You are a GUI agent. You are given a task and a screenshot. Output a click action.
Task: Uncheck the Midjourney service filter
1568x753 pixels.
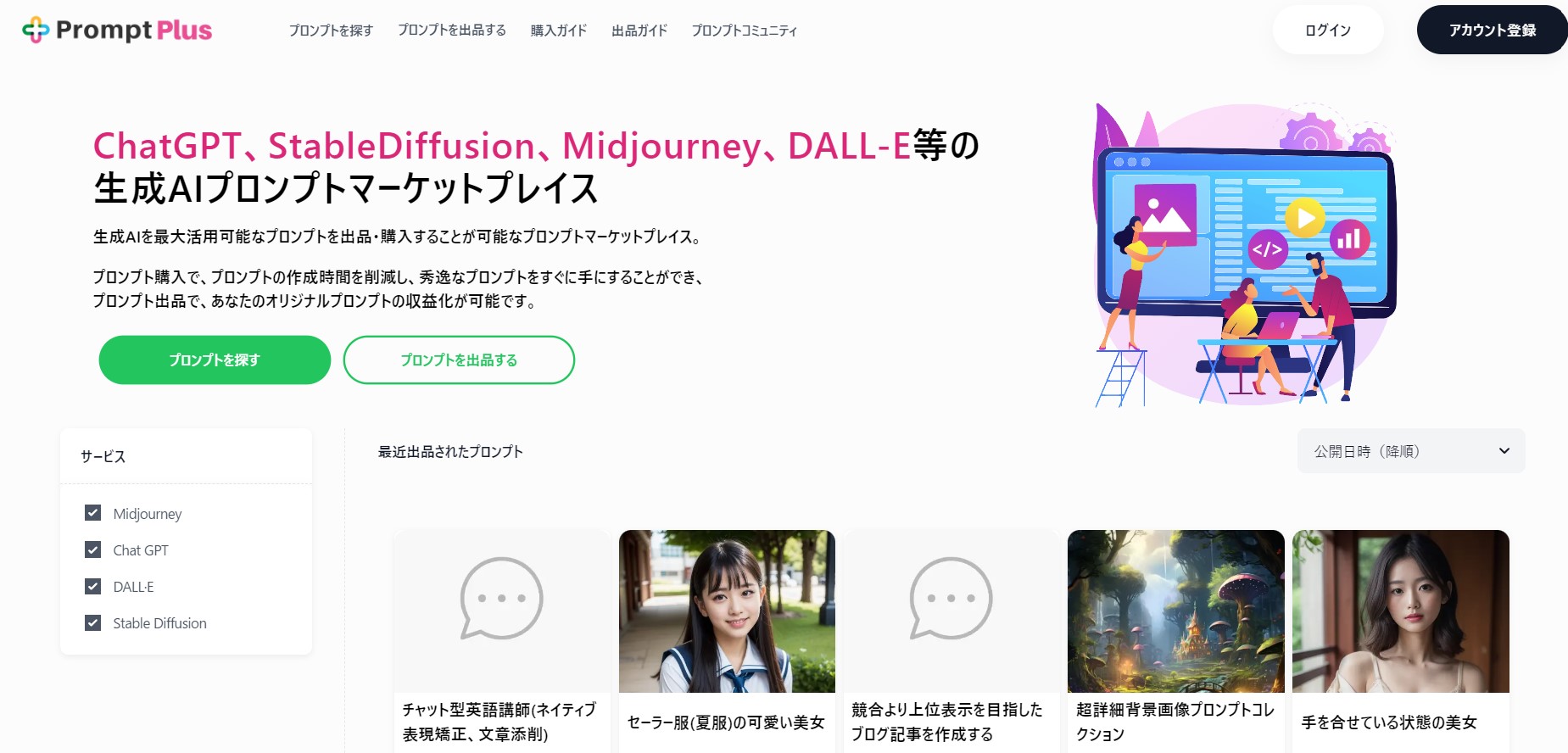[93, 513]
